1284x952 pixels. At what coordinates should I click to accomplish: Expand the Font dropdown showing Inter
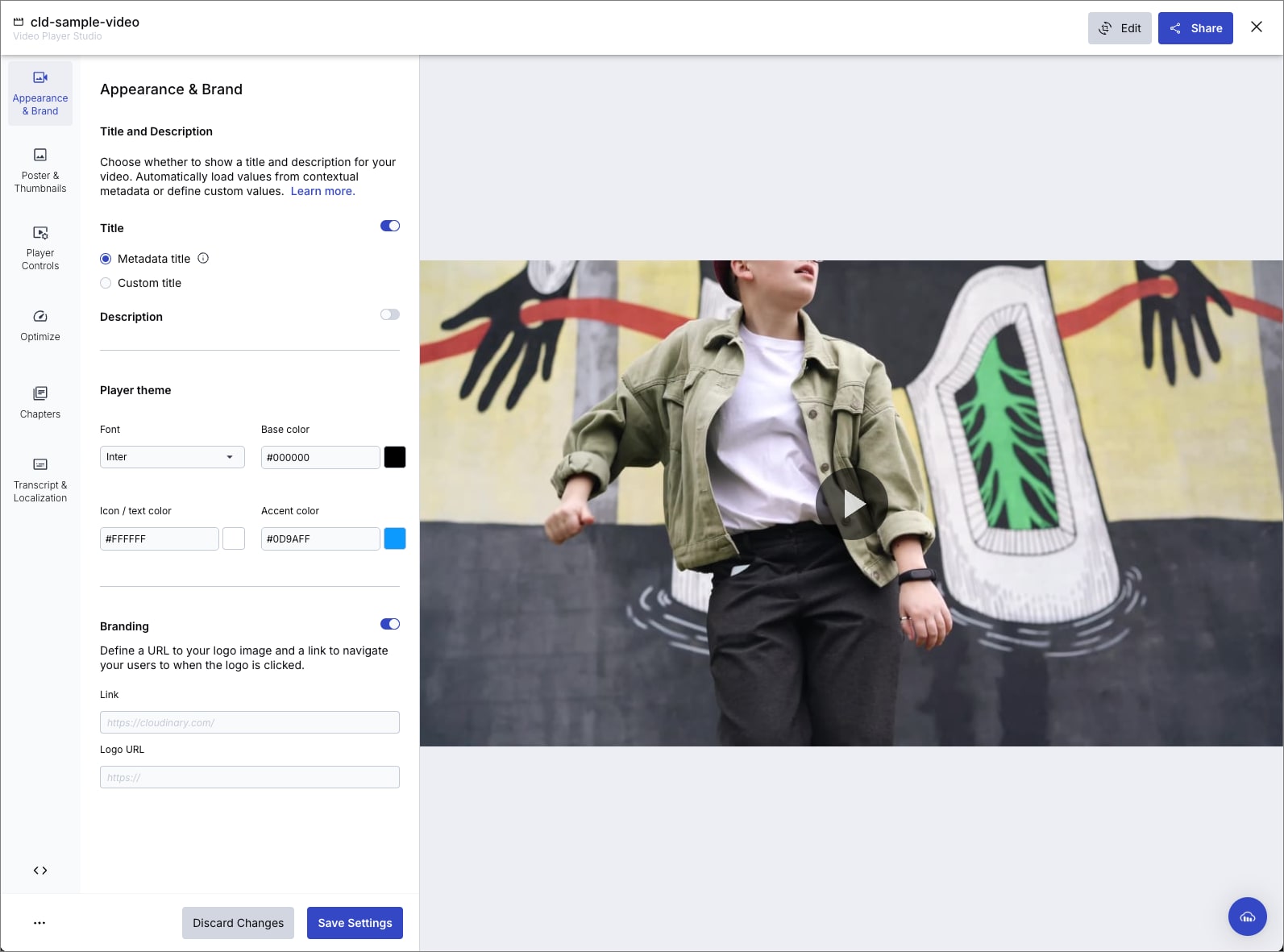172,457
